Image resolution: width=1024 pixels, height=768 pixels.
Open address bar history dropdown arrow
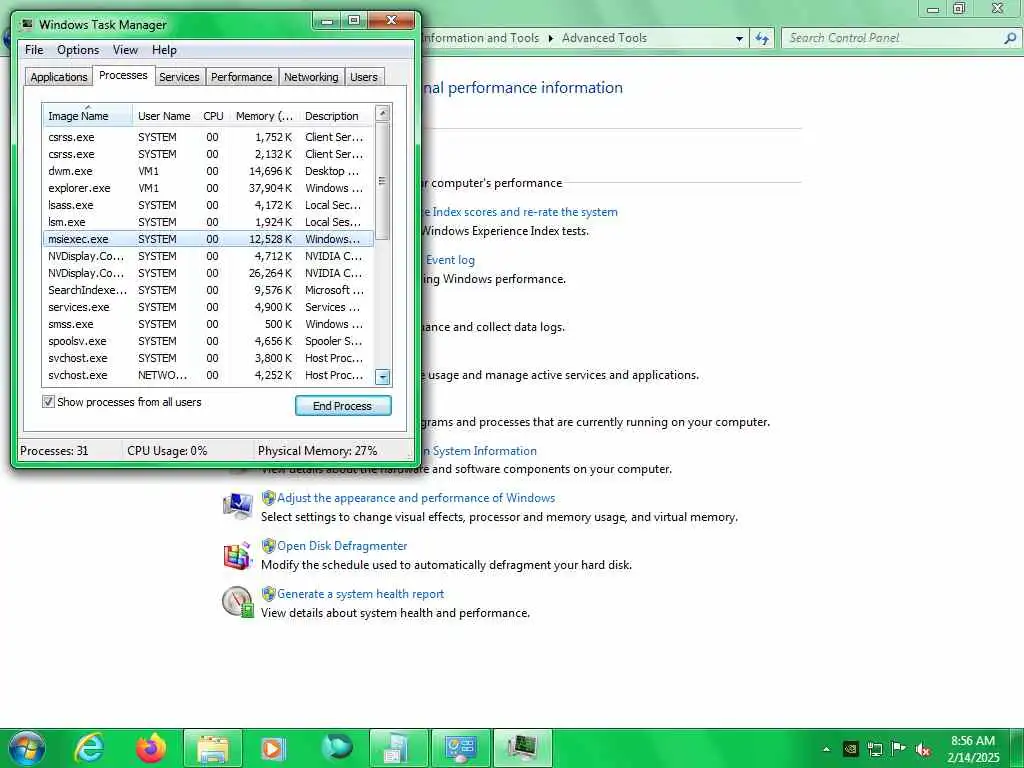(739, 39)
